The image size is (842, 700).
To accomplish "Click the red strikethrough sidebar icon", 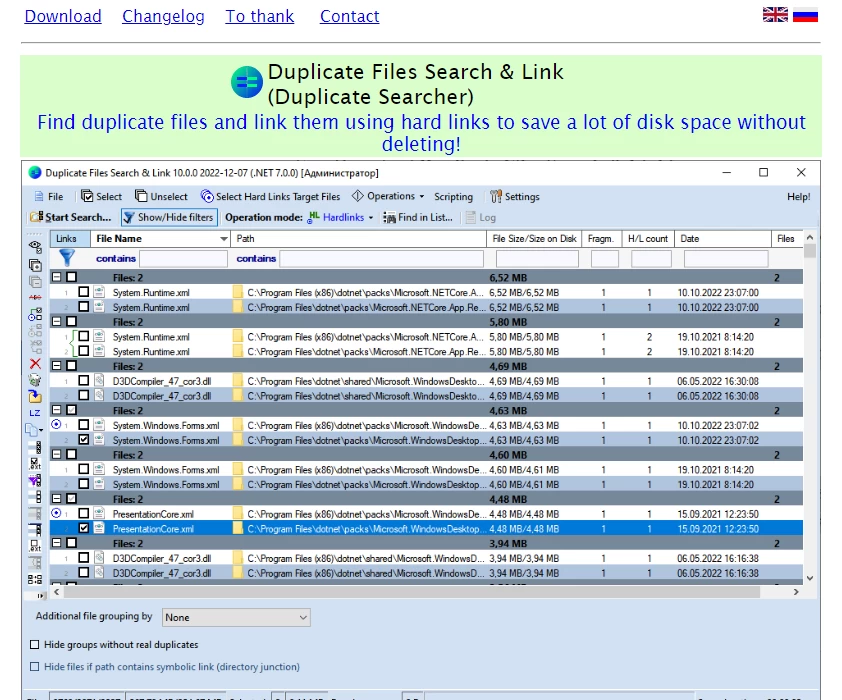I will tap(35, 297).
